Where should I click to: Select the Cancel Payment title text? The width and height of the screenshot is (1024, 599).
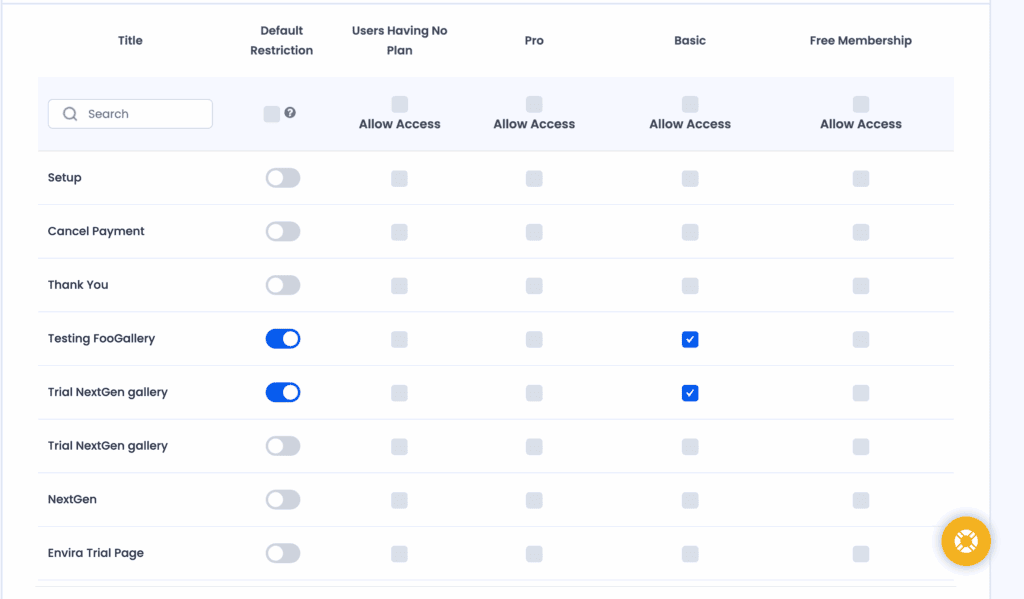click(96, 231)
